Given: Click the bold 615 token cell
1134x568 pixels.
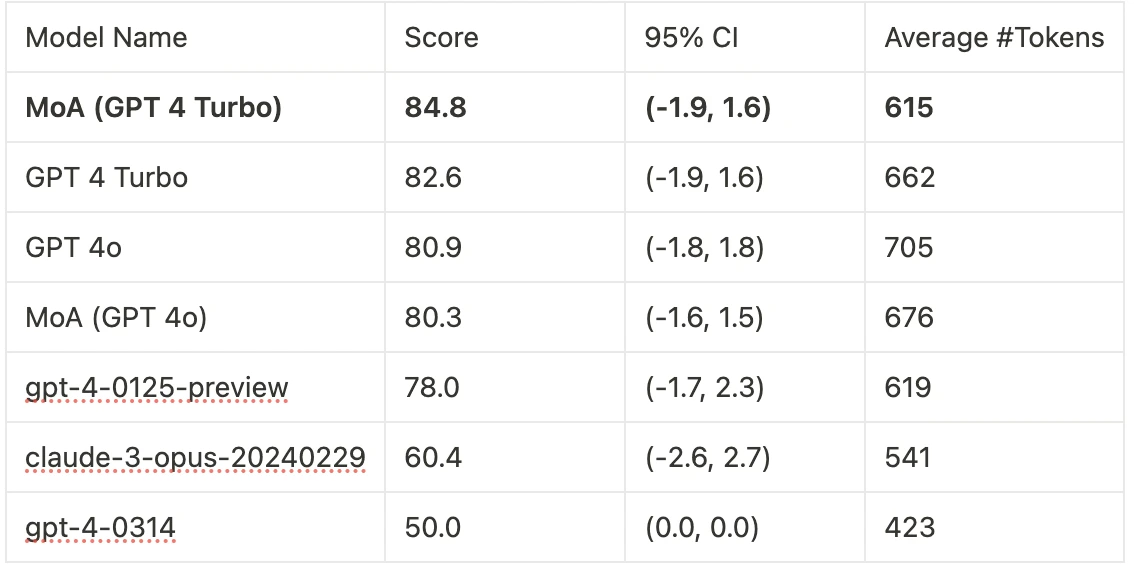Looking at the screenshot, I should [x=909, y=108].
